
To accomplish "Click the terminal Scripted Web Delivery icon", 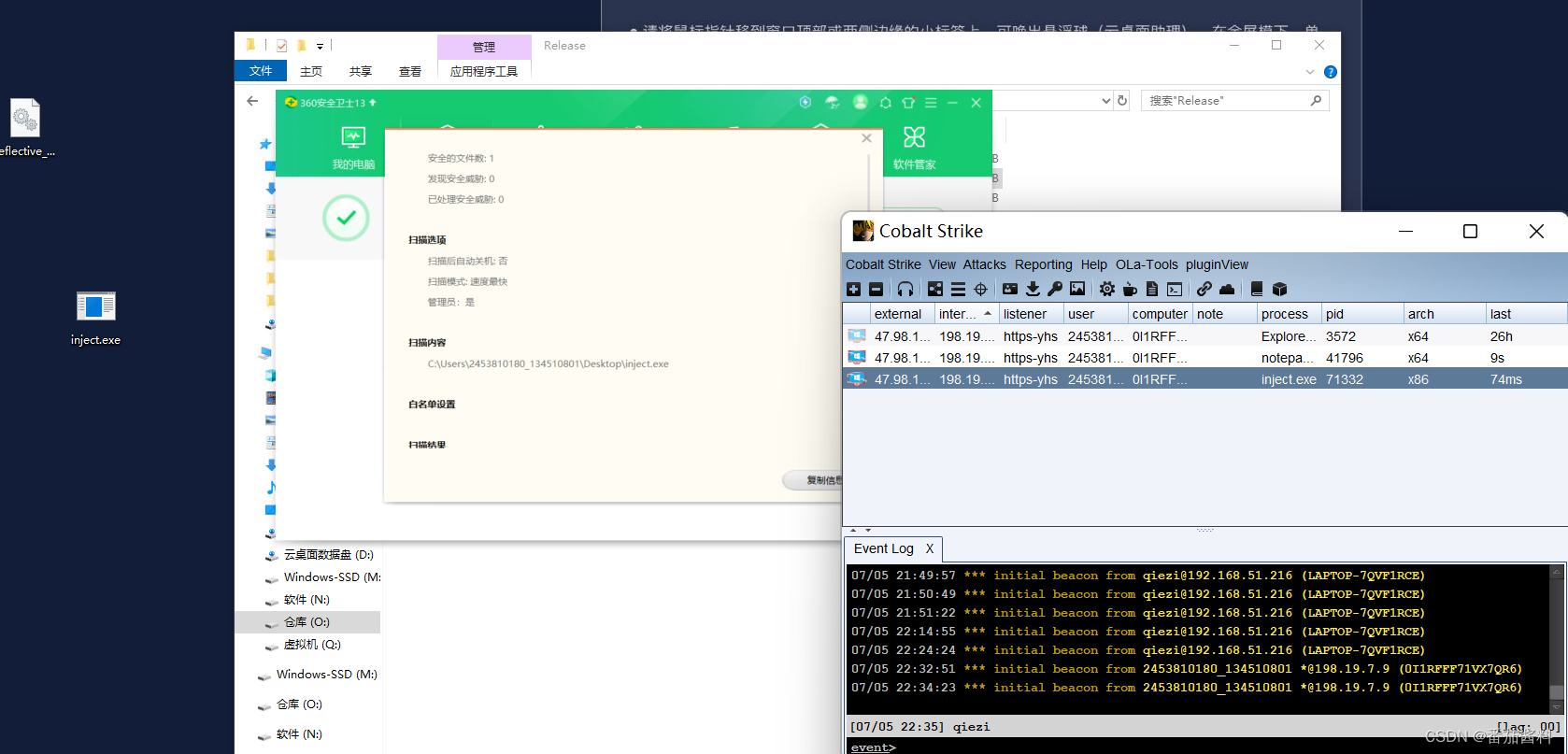I will 1175,290.
